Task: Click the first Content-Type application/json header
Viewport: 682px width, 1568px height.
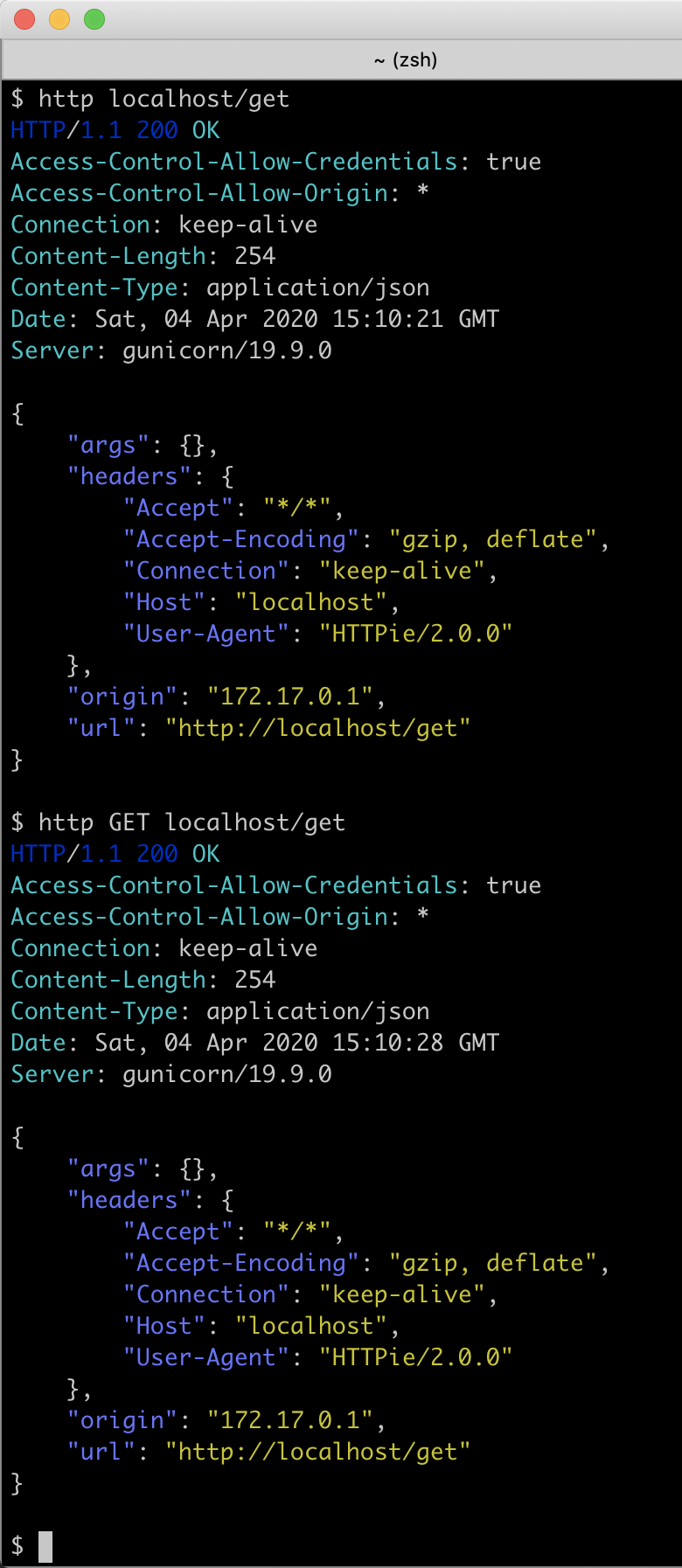Action: [220, 288]
